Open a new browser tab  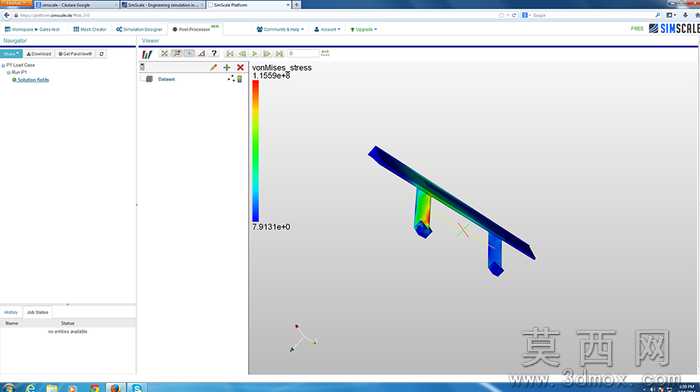click(x=296, y=4)
